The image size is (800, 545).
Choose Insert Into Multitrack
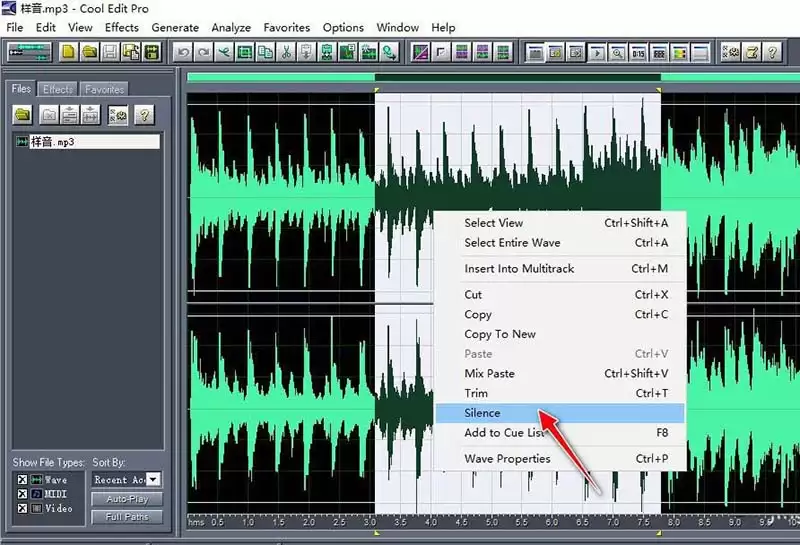coord(559,268)
